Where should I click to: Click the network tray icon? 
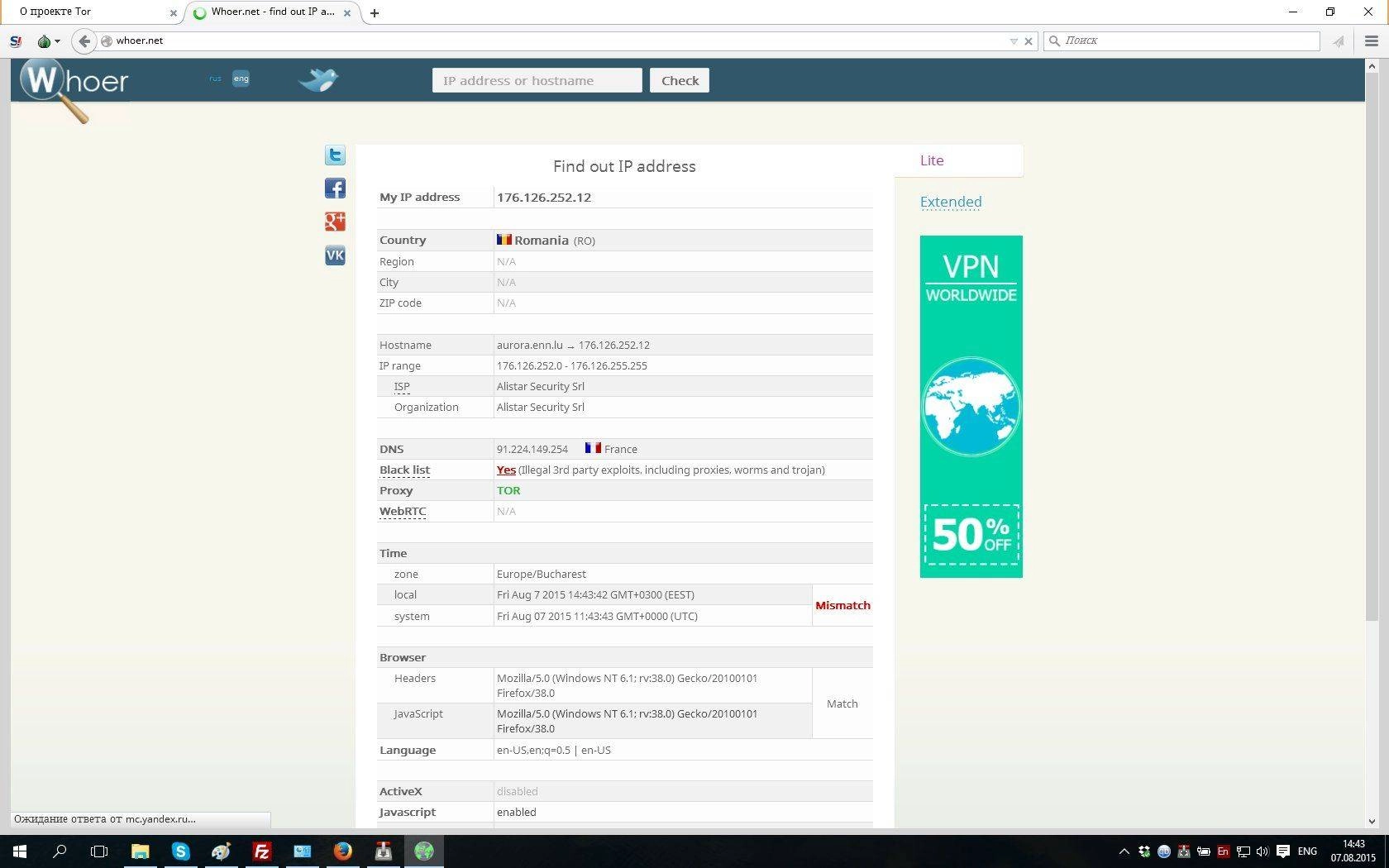(1243, 851)
